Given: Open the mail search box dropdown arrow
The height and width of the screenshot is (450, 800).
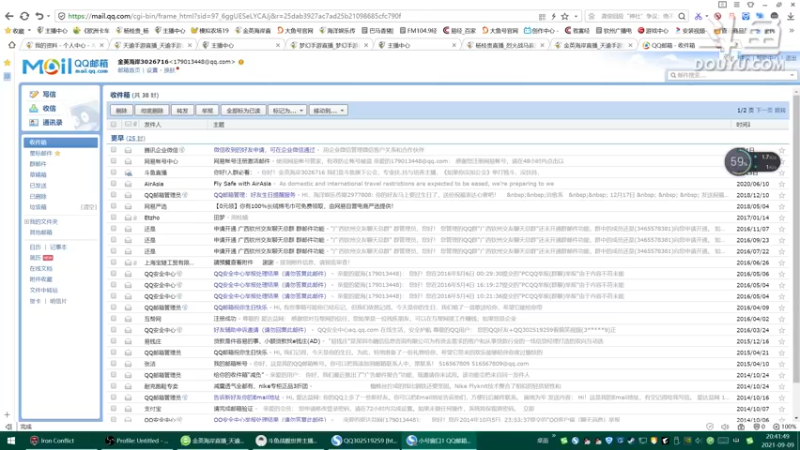Looking at the screenshot, I should (x=792, y=75).
